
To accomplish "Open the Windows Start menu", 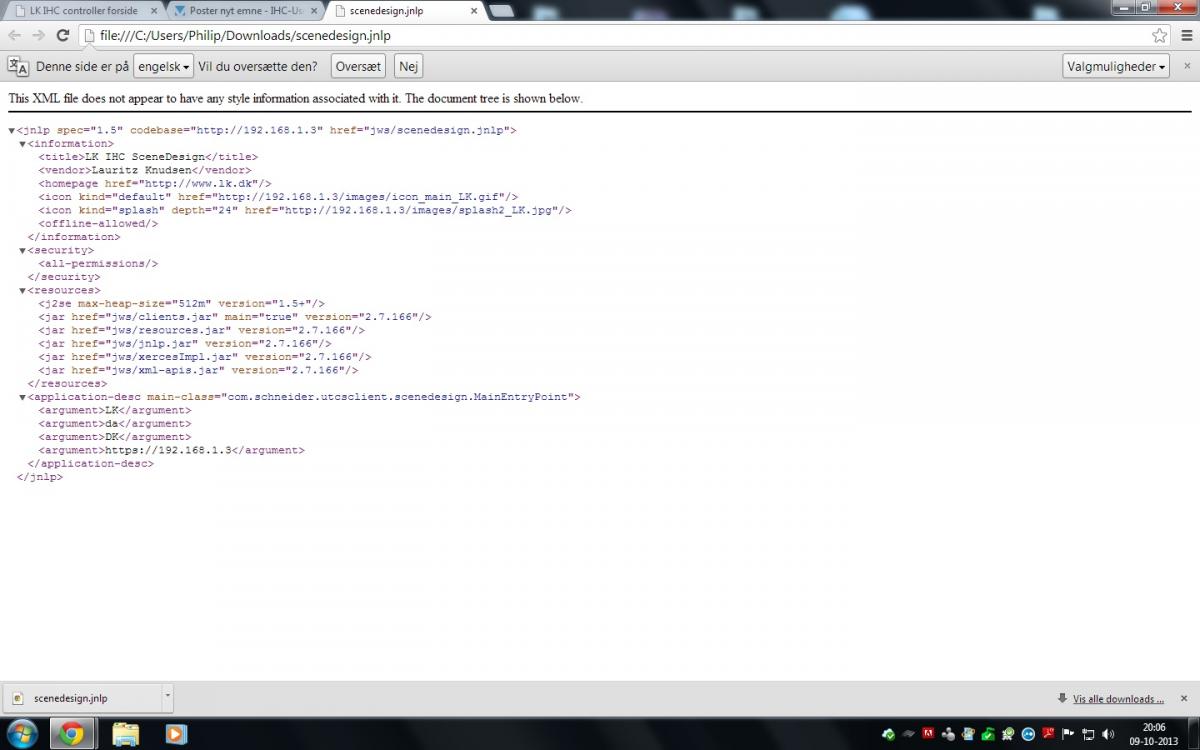I will click(21, 734).
